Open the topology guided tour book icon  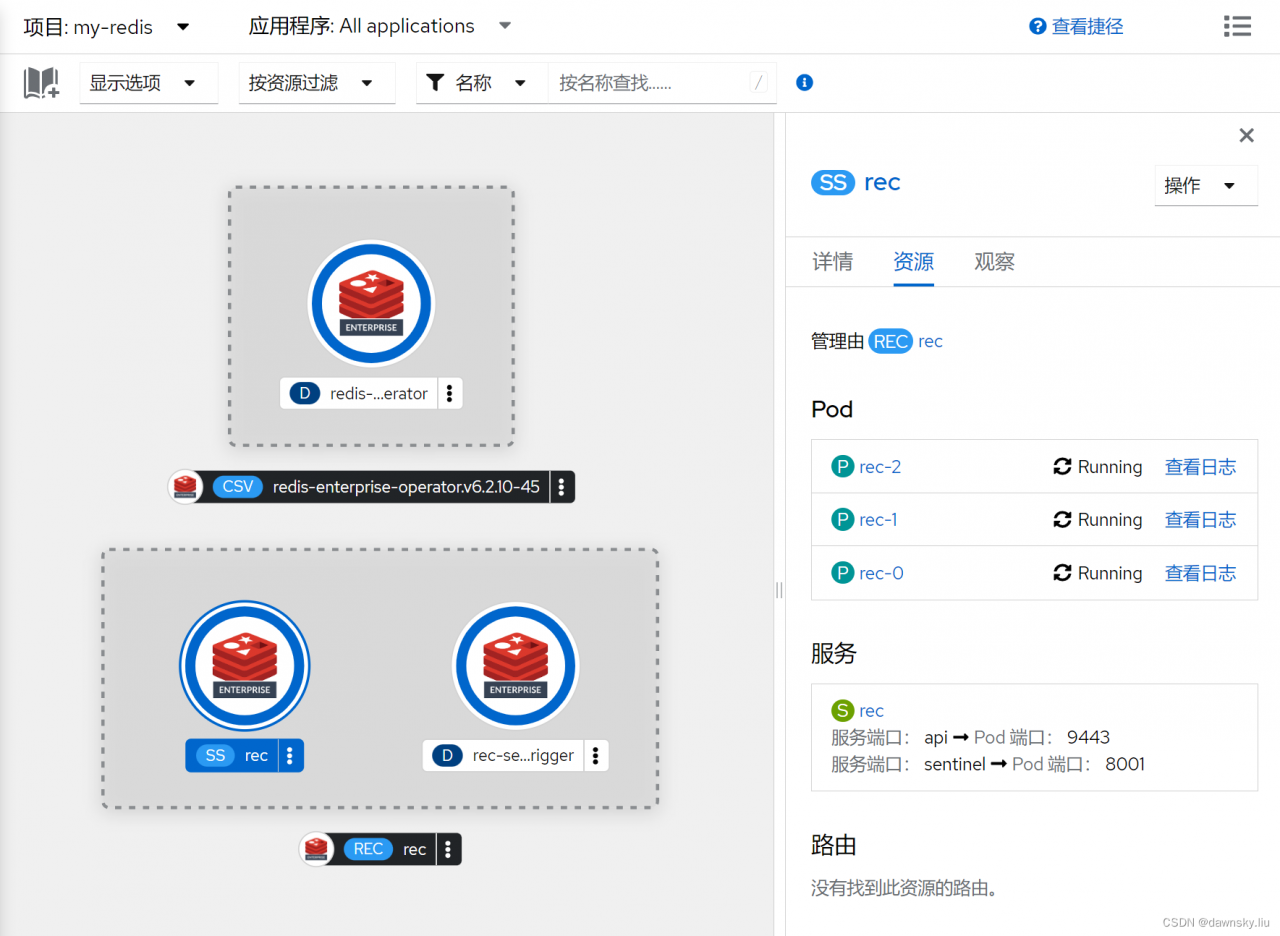[x=40, y=82]
